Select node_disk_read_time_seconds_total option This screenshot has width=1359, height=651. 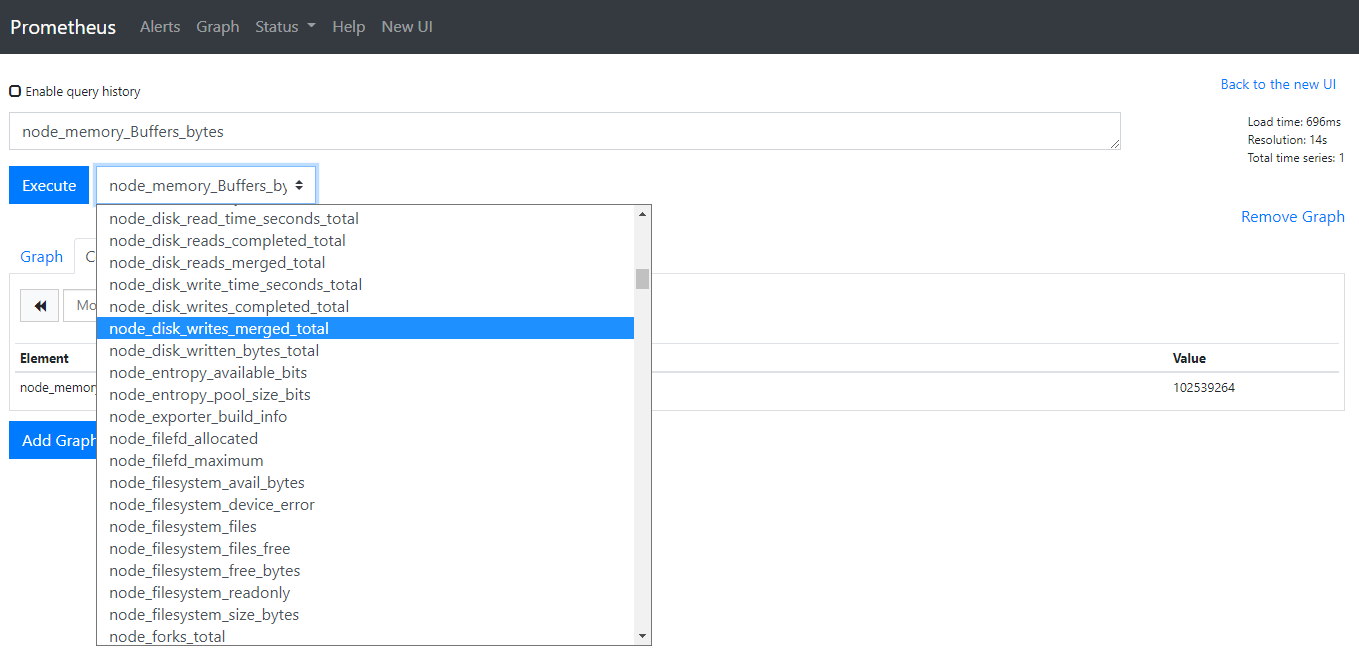pos(365,218)
